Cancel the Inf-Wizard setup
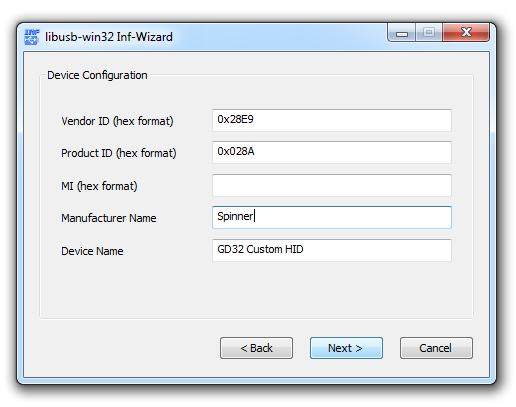This screenshot has width=516, height=407. click(436, 348)
